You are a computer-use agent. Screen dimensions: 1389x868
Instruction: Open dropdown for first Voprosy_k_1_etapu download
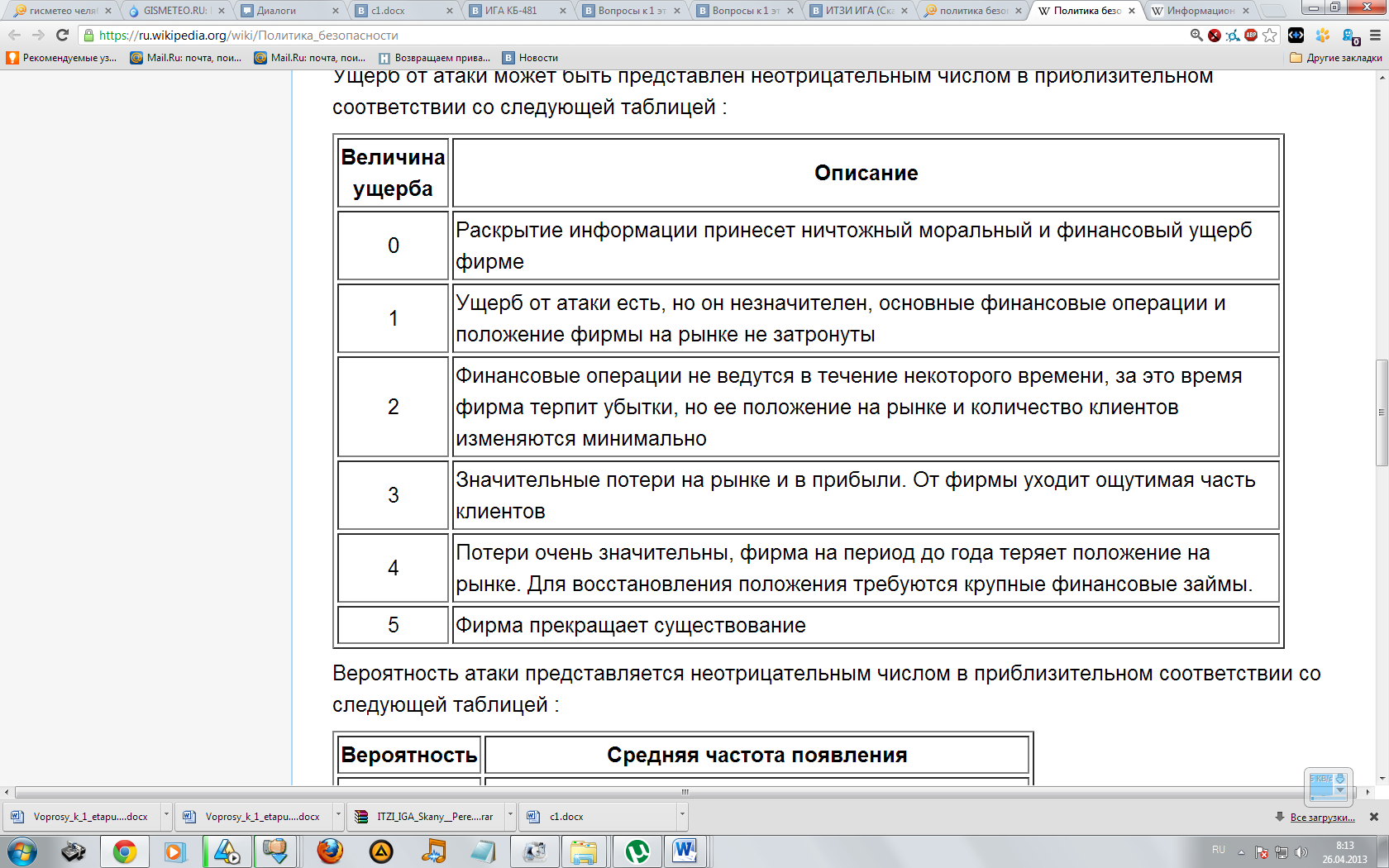[166, 816]
